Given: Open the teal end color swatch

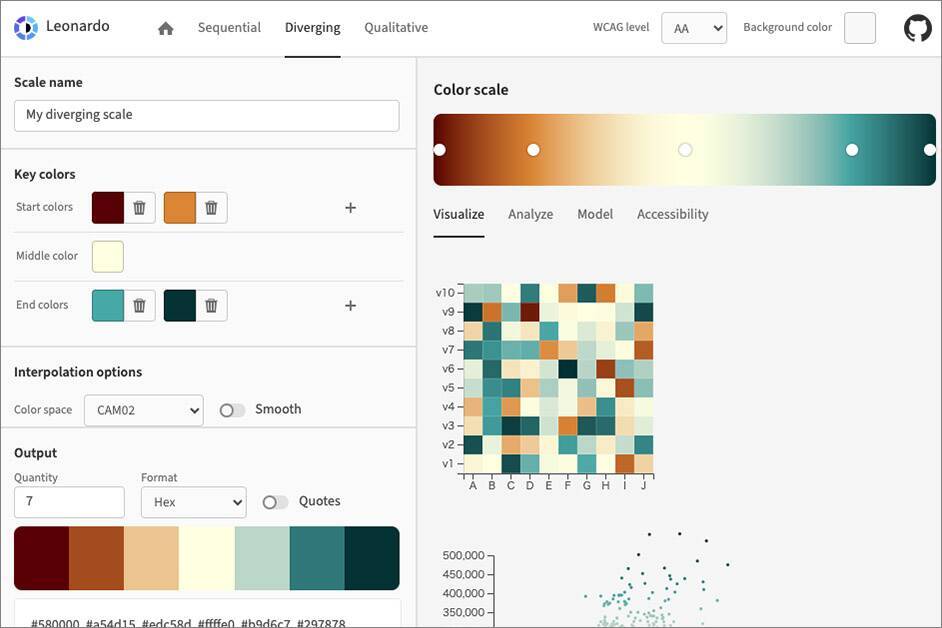Looking at the screenshot, I should pyautogui.click(x=108, y=305).
